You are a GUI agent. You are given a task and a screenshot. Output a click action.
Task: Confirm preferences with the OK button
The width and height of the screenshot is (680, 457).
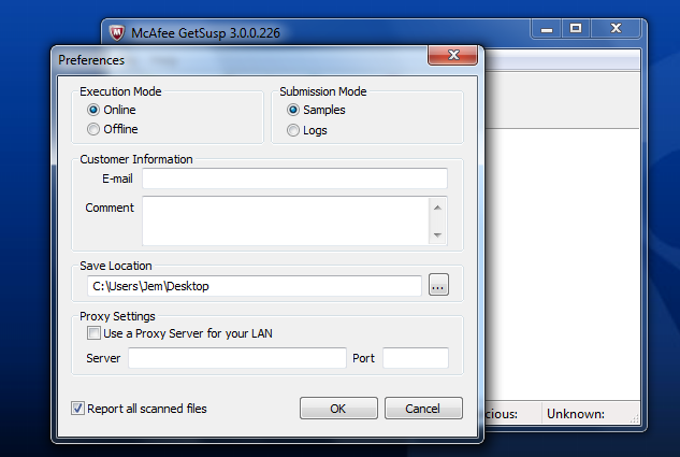pyautogui.click(x=338, y=408)
